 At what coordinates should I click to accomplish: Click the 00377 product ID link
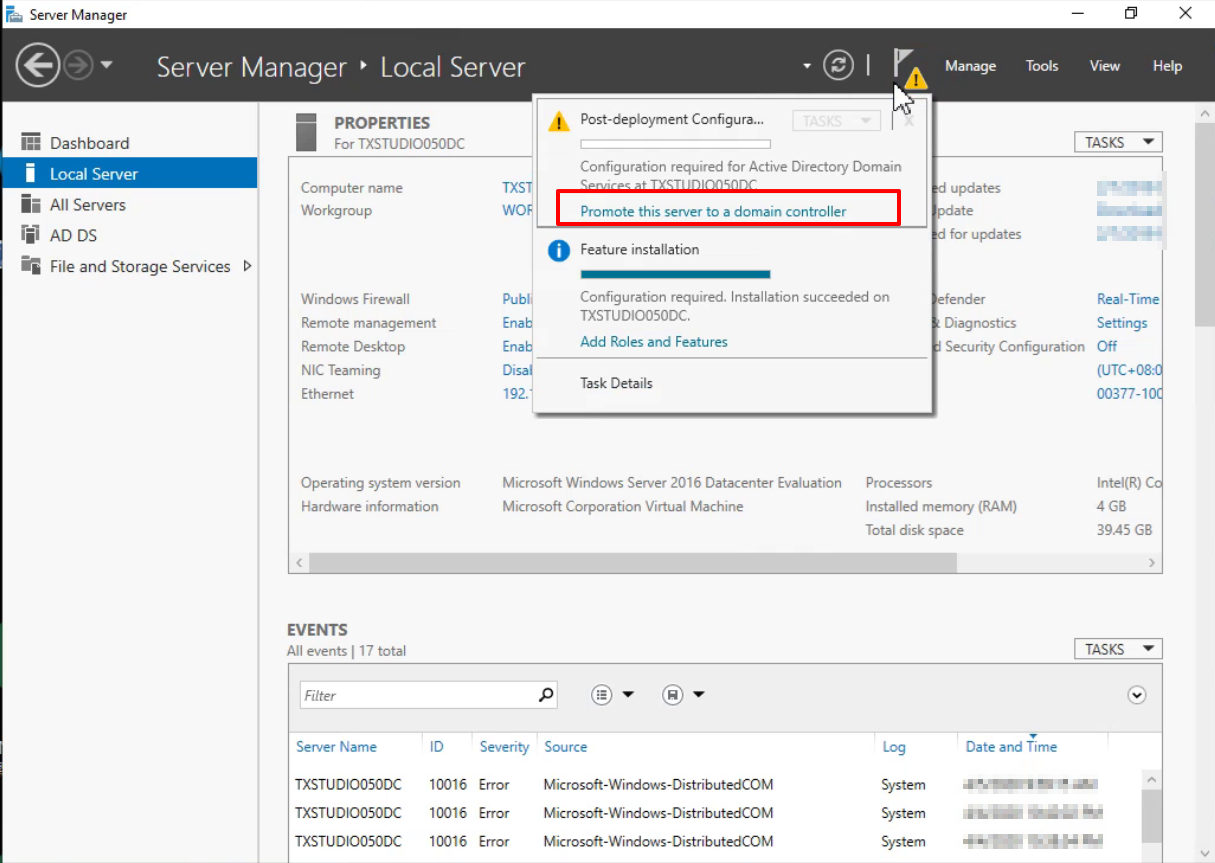coord(1129,394)
